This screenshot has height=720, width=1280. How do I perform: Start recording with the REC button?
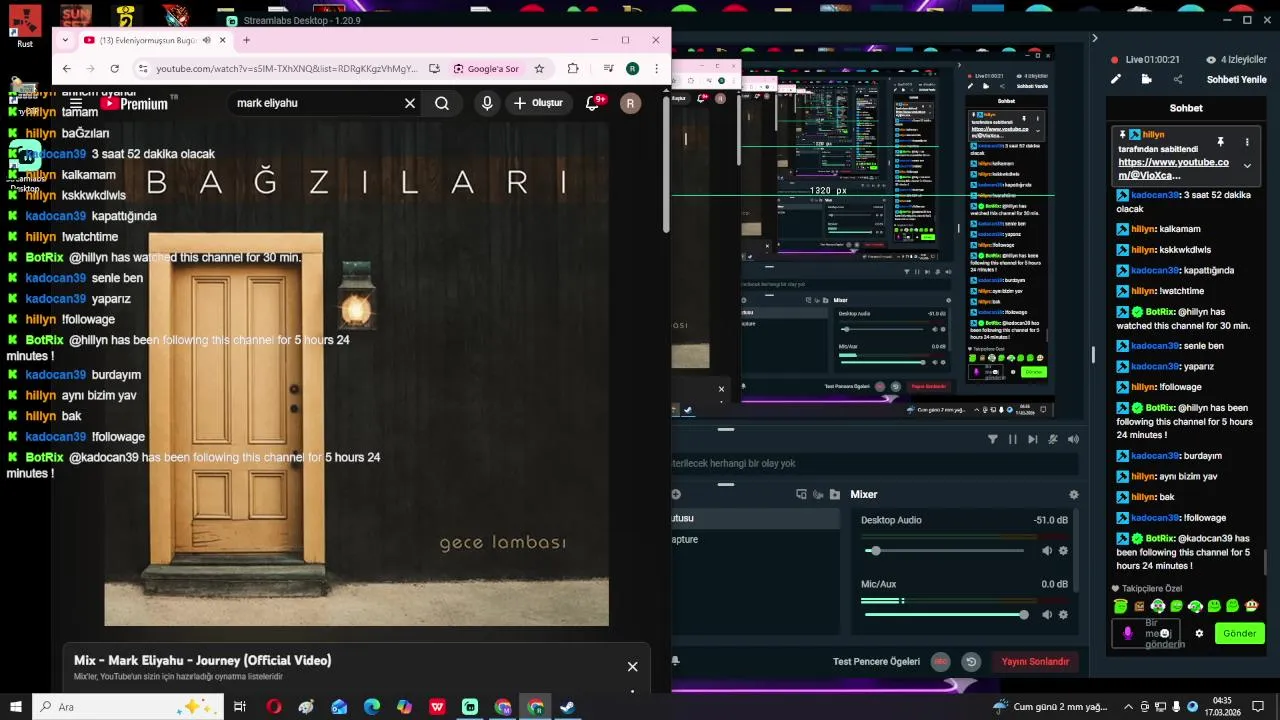pos(940,661)
